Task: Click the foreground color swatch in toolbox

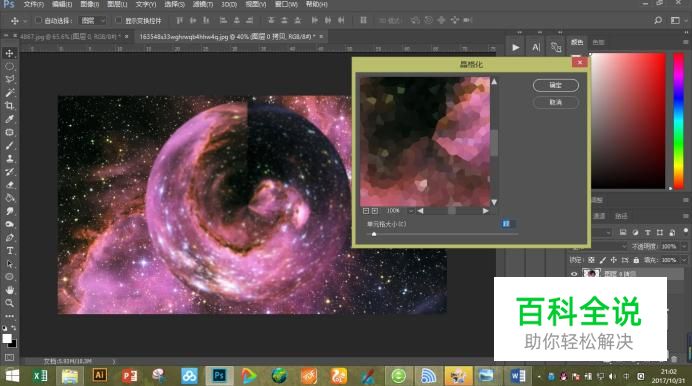Action: point(7,338)
